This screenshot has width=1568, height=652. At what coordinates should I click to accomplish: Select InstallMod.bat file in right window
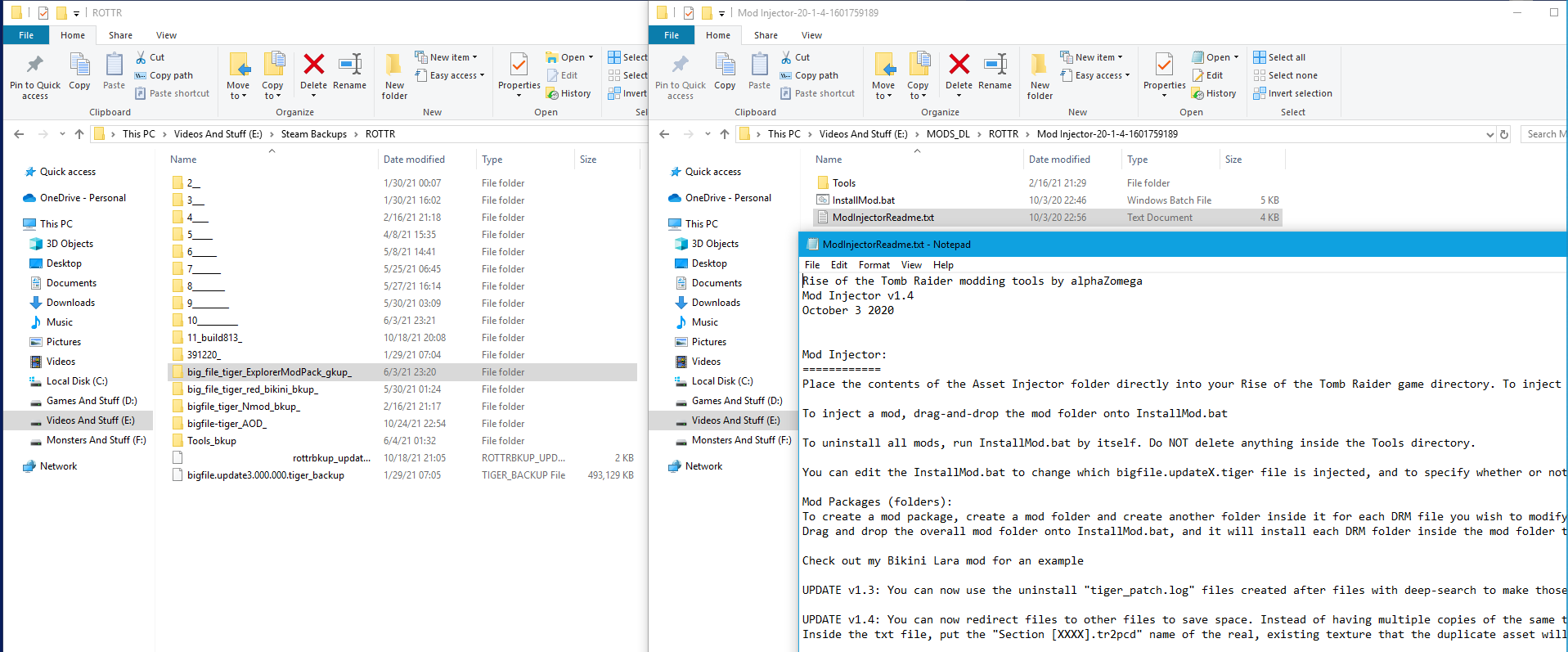click(x=863, y=200)
